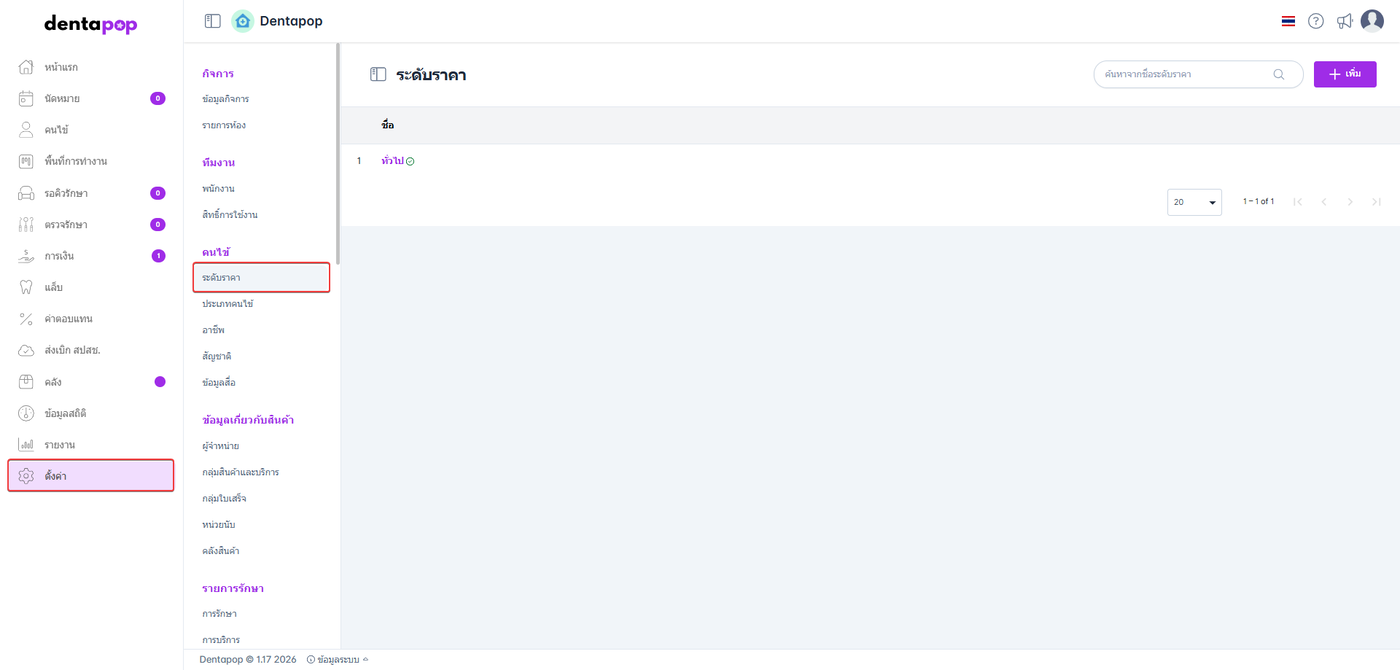Click the Dentapop clinic house icon
Screen dimensions: 1400x670
tap(242, 21)
